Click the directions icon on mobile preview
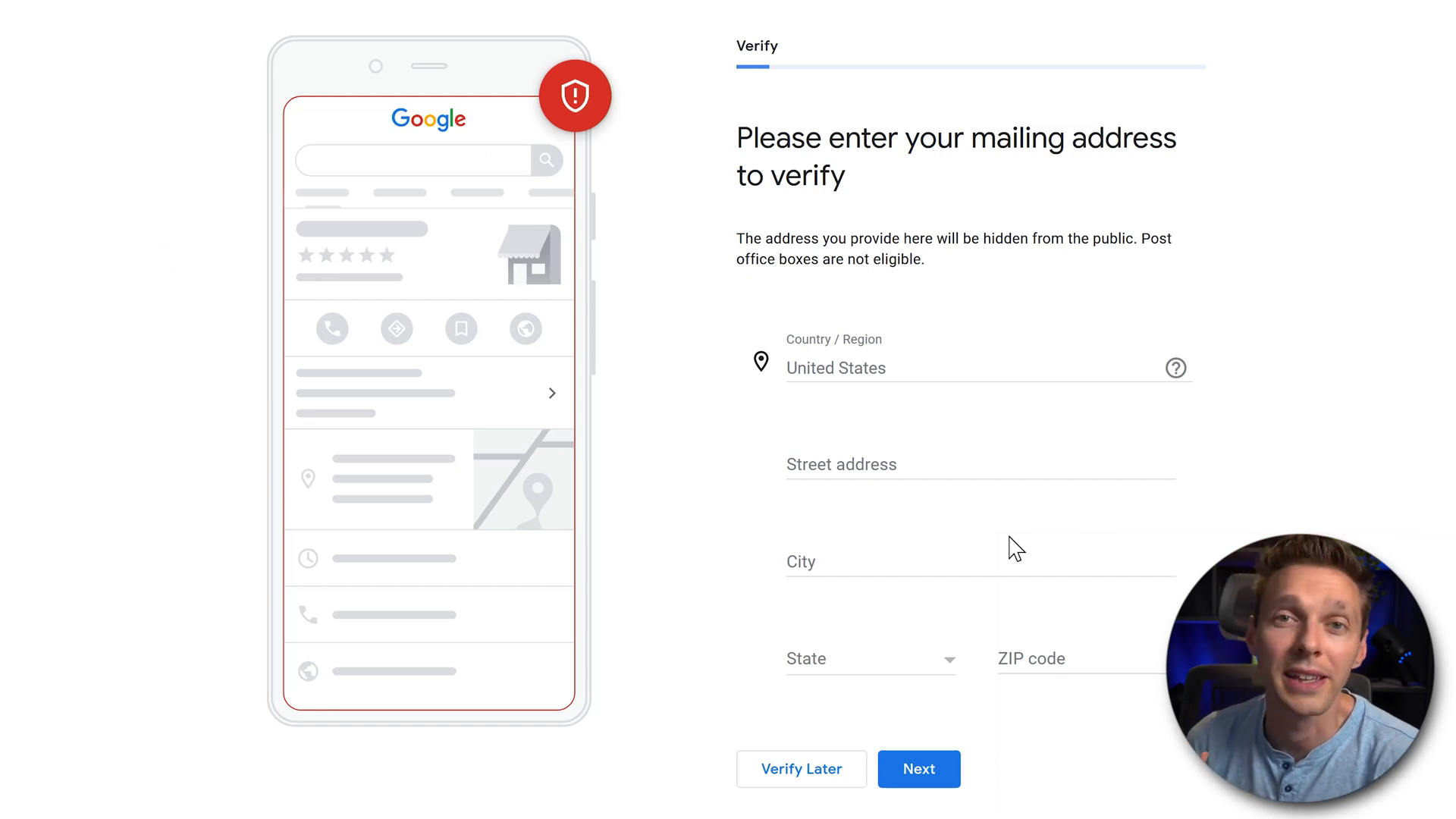The height and width of the screenshot is (819, 1456). pyautogui.click(x=397, y=328)
